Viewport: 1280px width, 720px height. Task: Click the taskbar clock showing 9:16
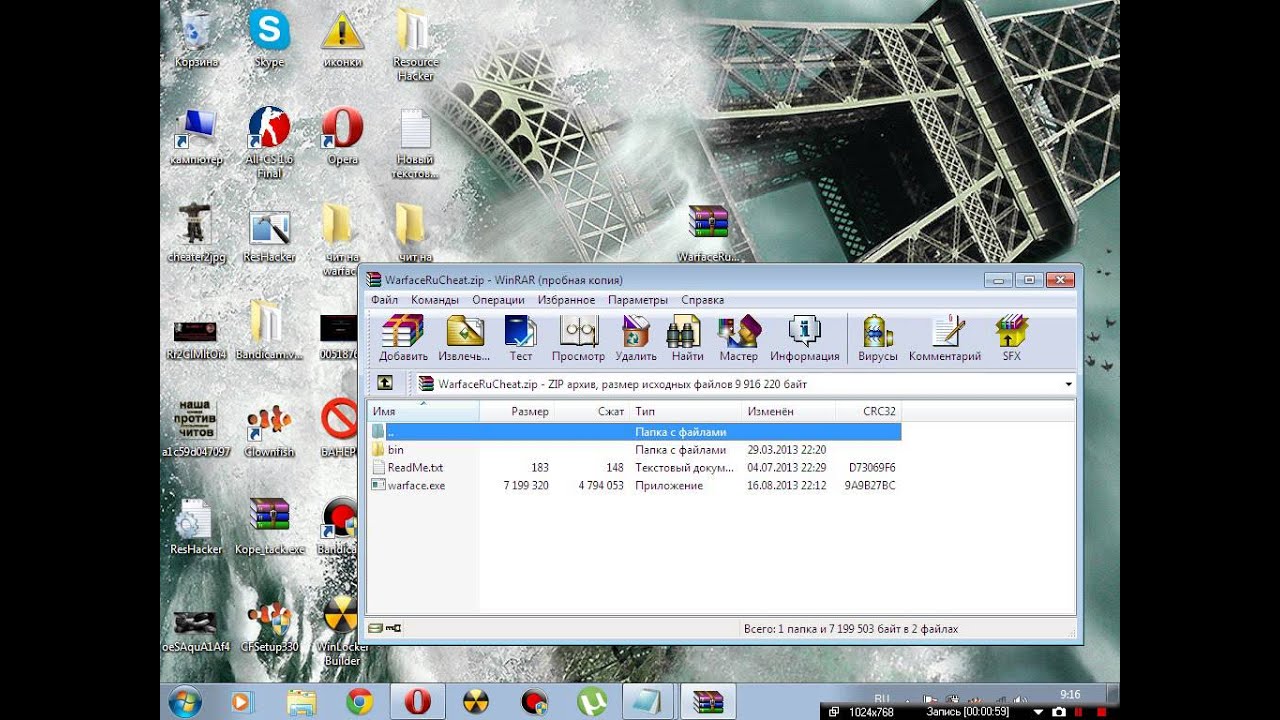point(1070,694)
